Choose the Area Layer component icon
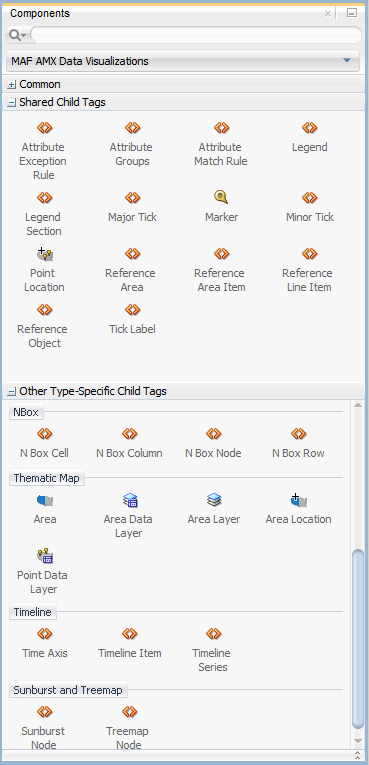 pyautogui.click(x=214, y=500)
